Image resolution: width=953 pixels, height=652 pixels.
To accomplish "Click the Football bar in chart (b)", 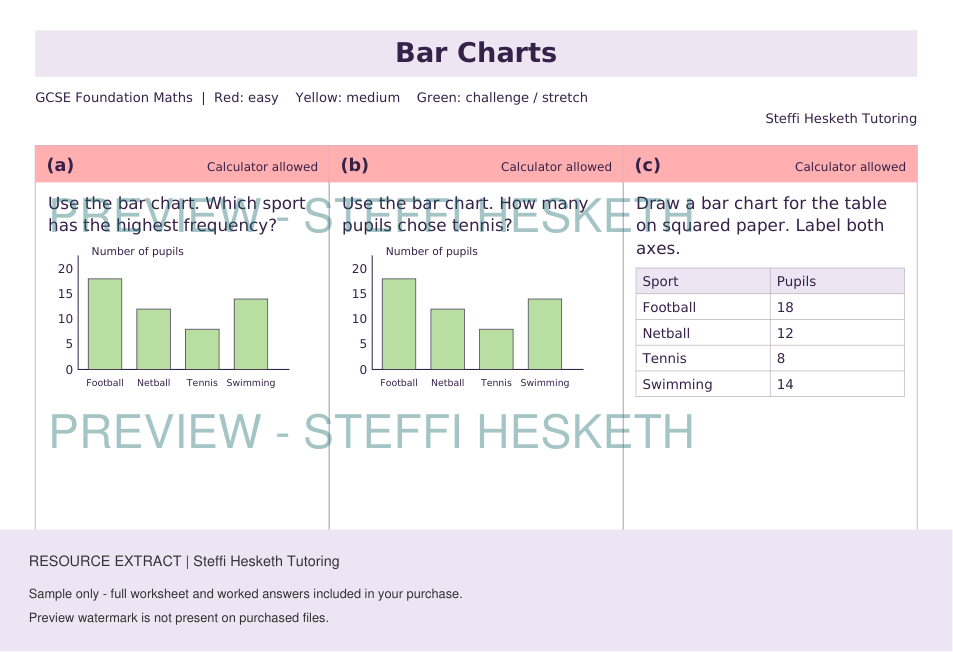I will tap(399, 324).
